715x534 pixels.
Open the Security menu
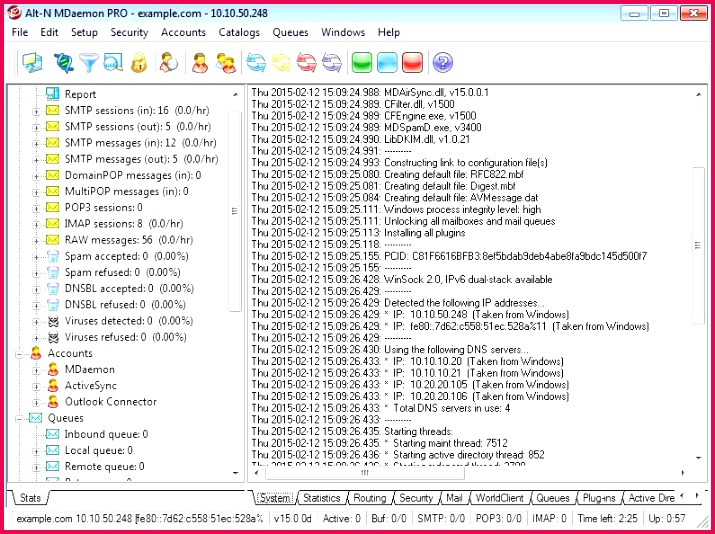[129, 32]
